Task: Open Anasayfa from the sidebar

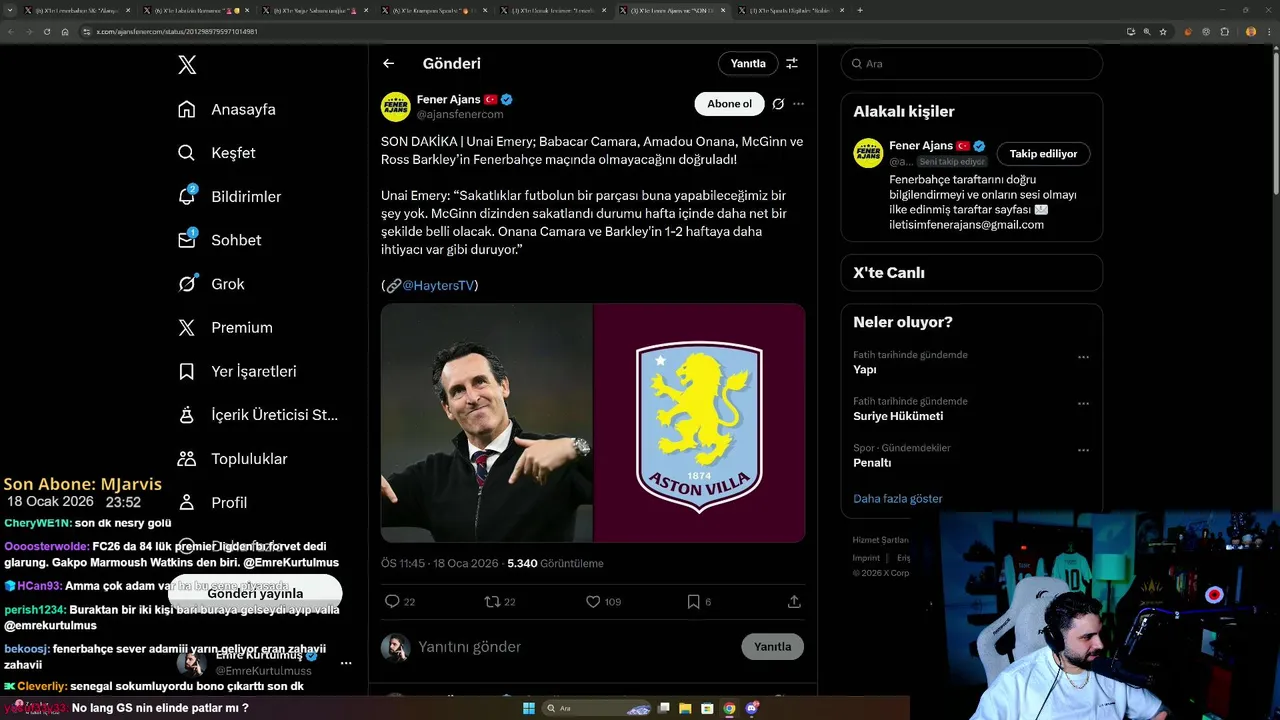Action: click(x=226, y=109)
